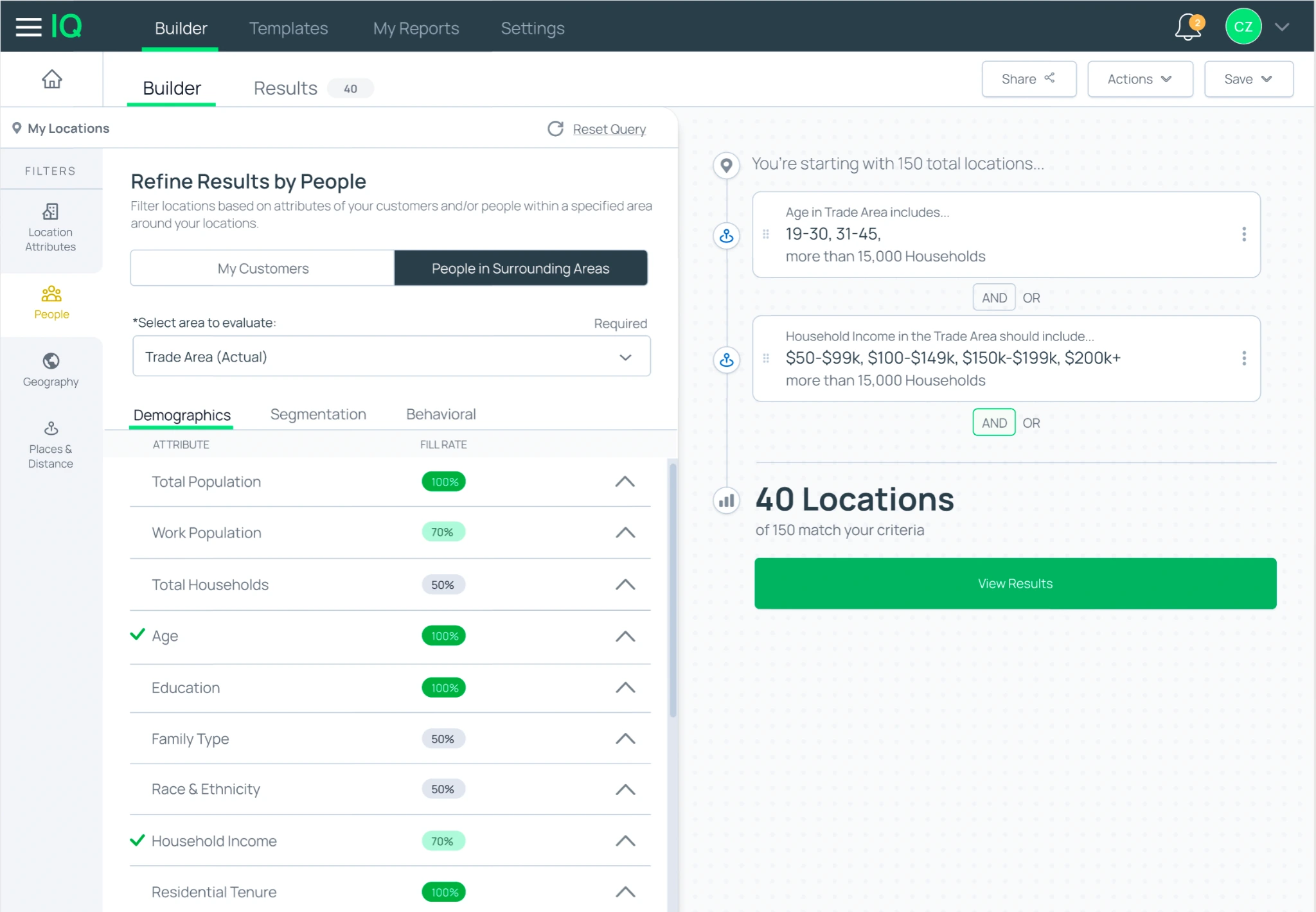Open the Save dropdown
Screen dimensions: 1316x912
[1249, 79]
